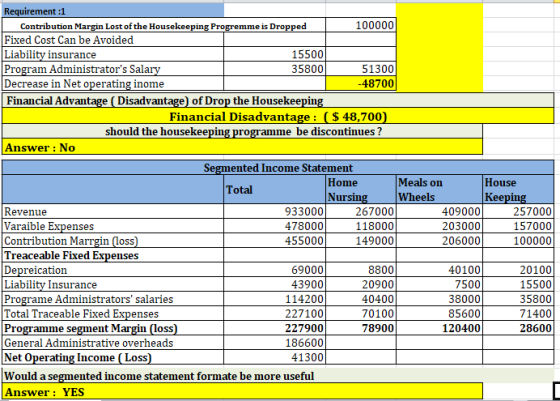Click the 'House Keeping' column header
The height and width of the screenshot is (401, 560).
coord(518,189)
